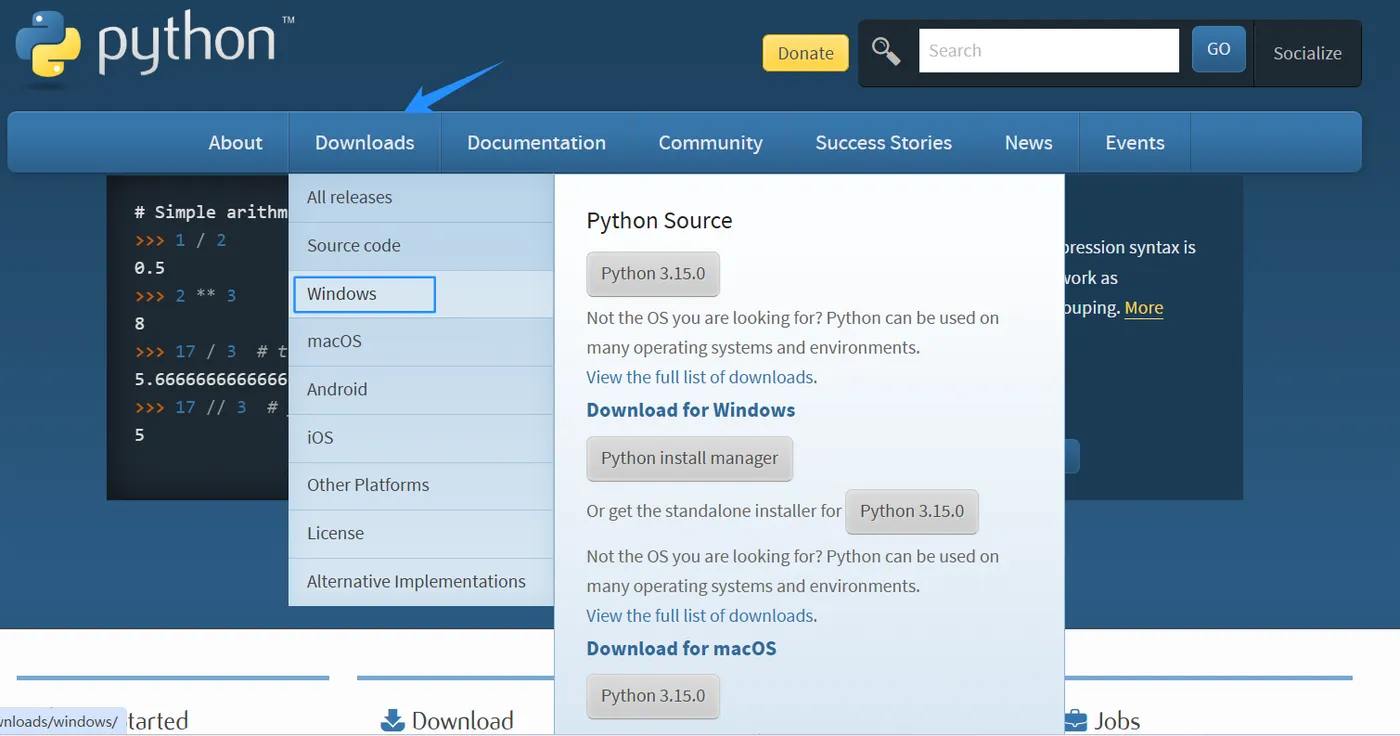Get the standalone installer Python 3.15.0

[x=912, y=512]
